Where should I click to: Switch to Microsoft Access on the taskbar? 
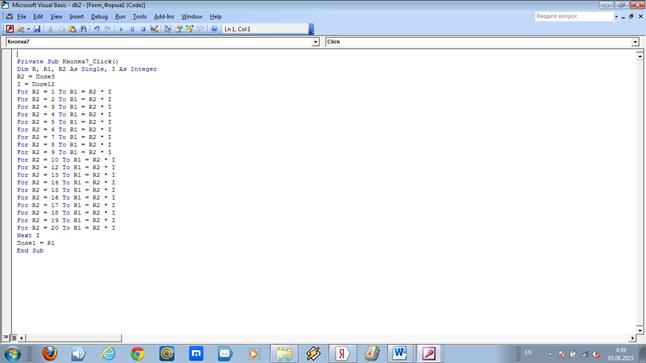[x=428, y=354]
